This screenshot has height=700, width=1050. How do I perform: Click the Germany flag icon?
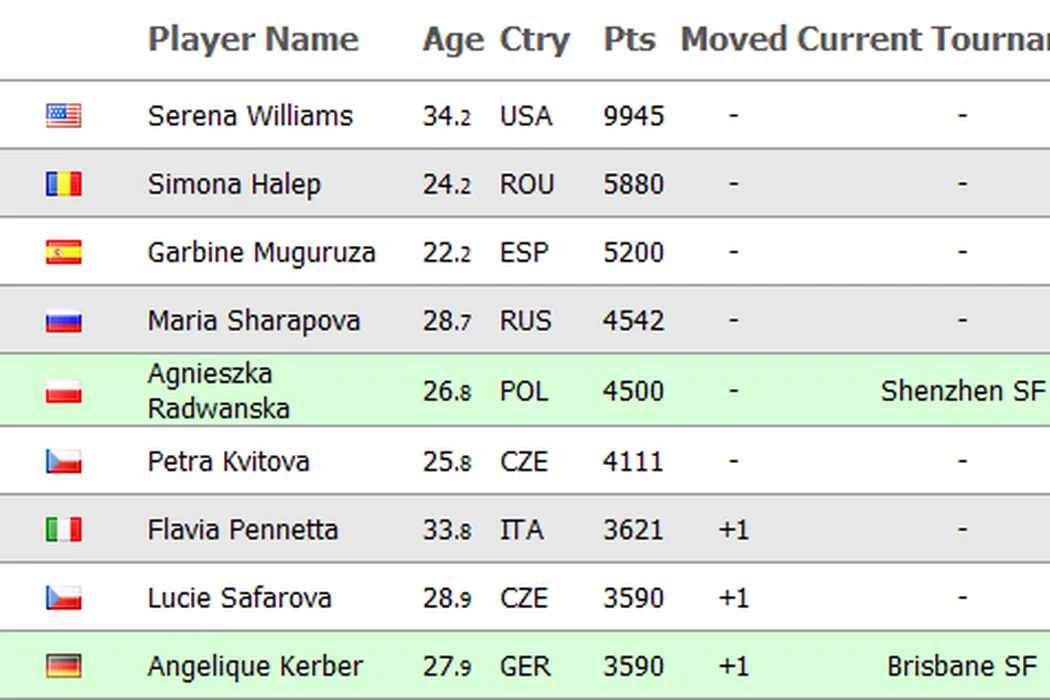click(x=63, y=666)
